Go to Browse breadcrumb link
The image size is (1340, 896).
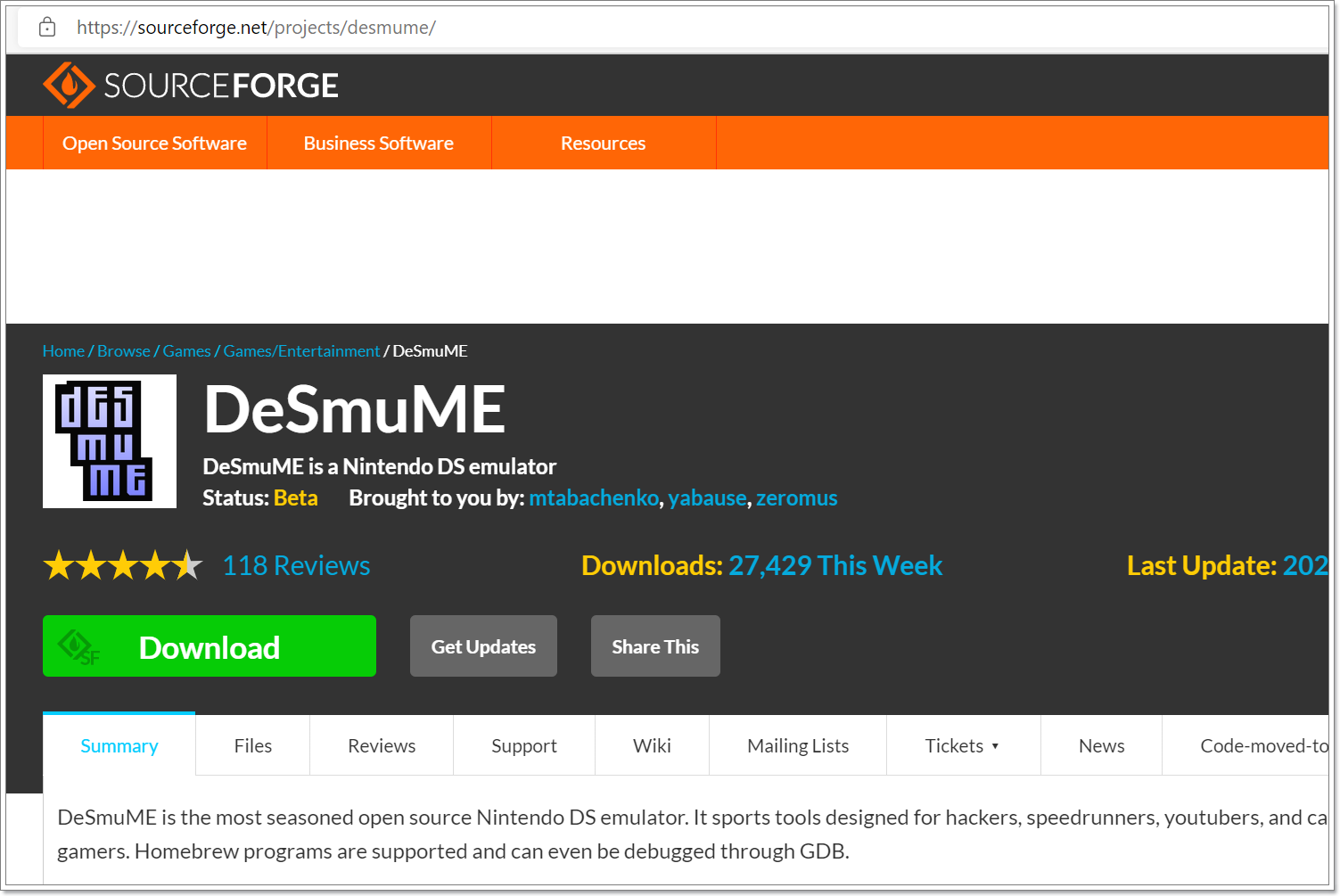click(x=124, y=351)
